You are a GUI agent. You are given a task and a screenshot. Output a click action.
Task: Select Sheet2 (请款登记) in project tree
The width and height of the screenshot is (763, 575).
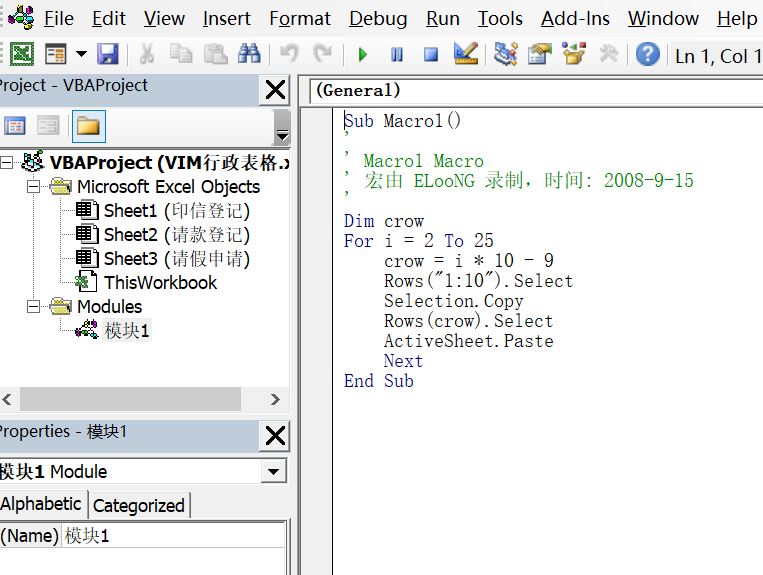(177, 234)
